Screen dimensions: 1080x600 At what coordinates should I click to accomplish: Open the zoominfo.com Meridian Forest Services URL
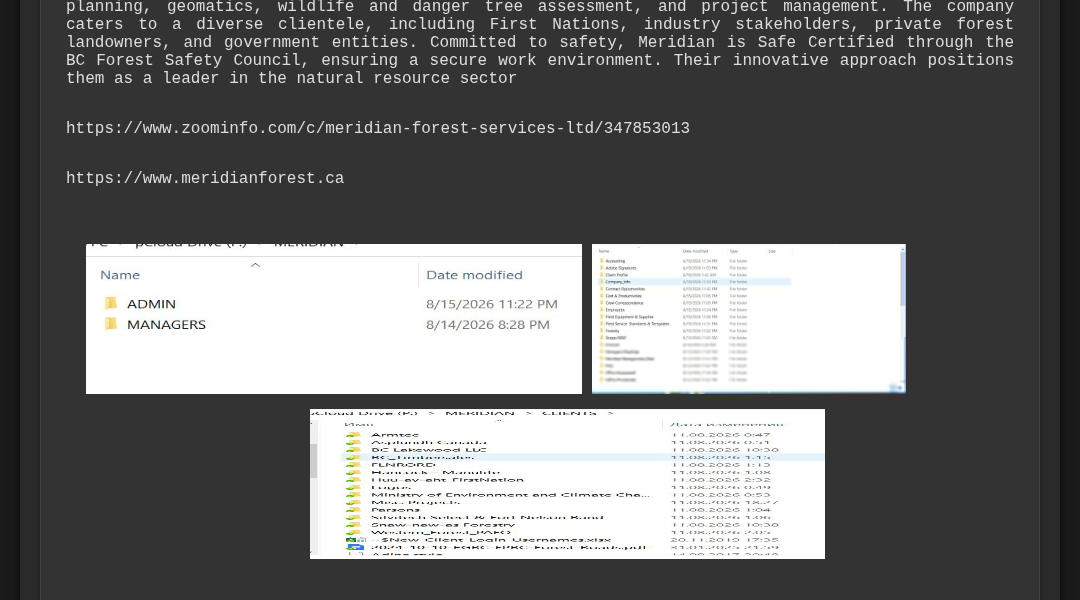(377, 128)
